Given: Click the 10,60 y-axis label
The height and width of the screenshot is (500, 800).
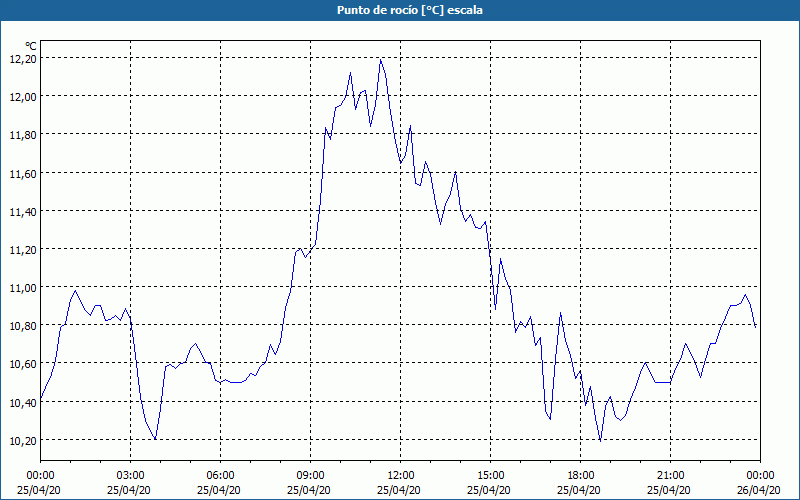Looking at the screenshot, I should (23, 364).
